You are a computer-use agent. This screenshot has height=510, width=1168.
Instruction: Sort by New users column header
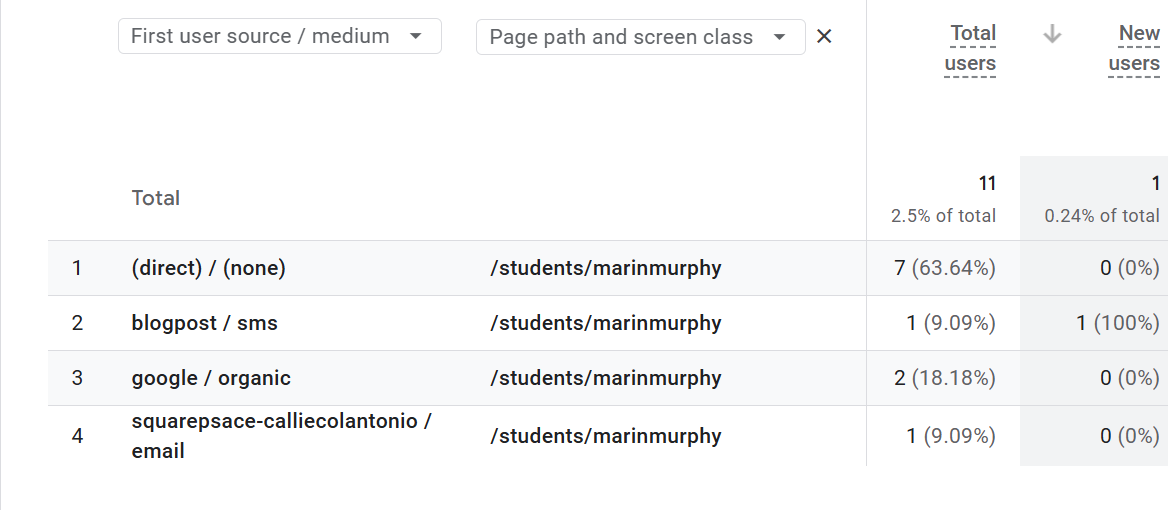(x=1135, y=48)
